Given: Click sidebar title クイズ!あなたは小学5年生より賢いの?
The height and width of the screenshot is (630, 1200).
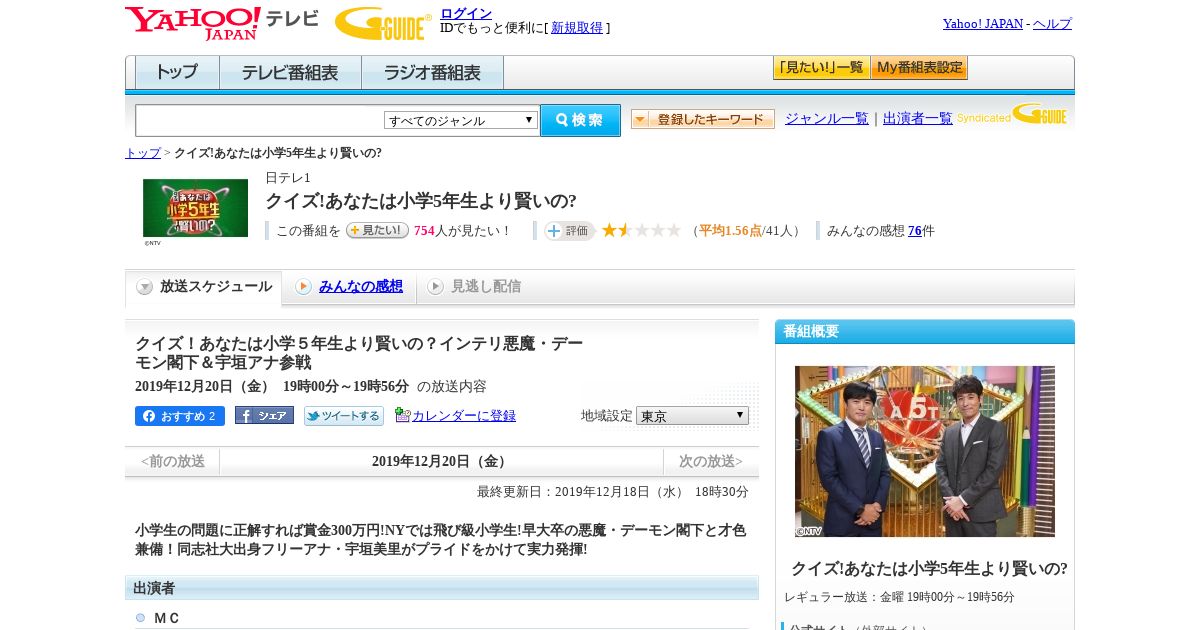Looking at the screenshot, I should click(929, 568).
